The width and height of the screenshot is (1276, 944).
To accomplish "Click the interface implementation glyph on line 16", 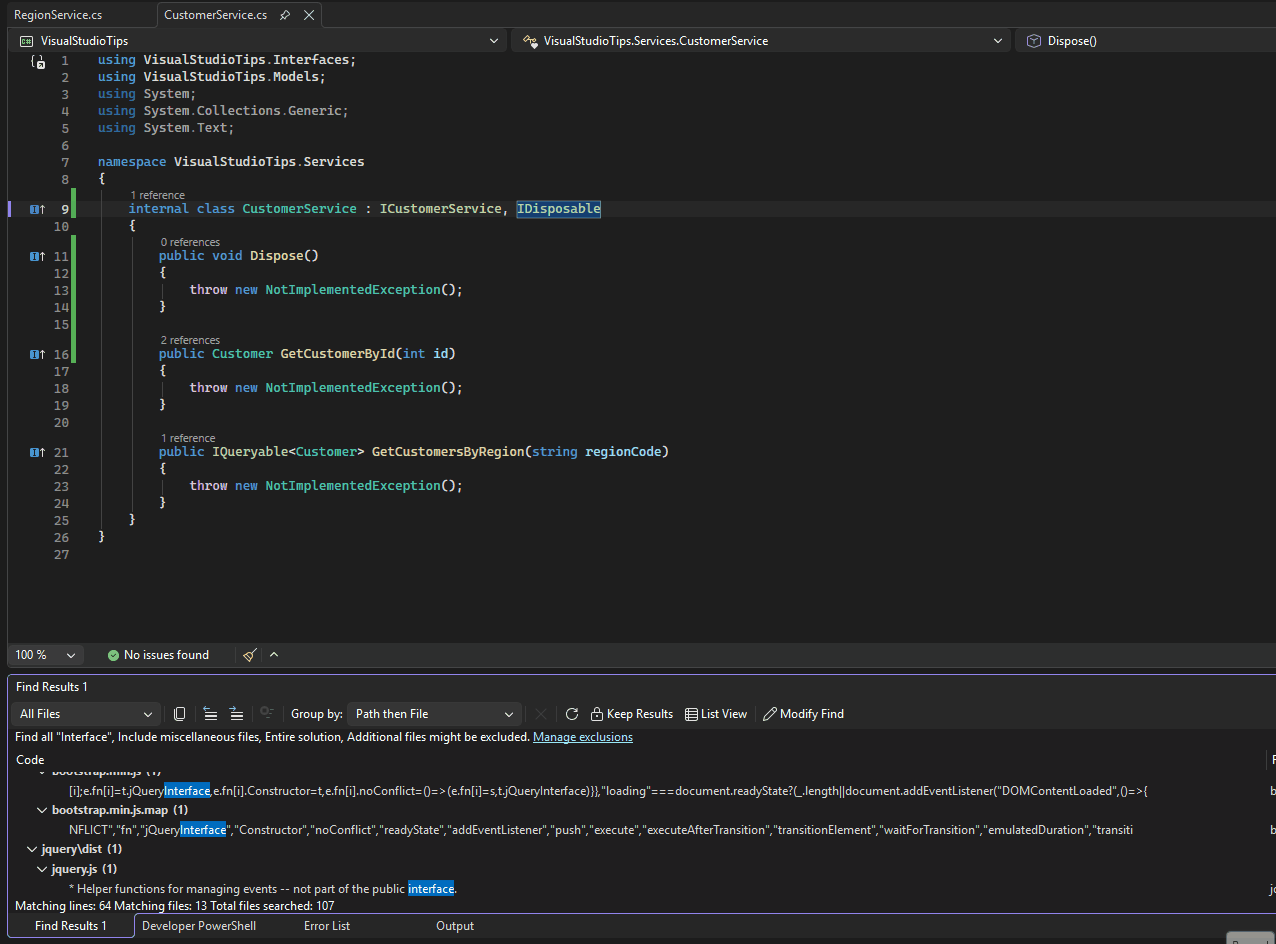I will (37, 354).
